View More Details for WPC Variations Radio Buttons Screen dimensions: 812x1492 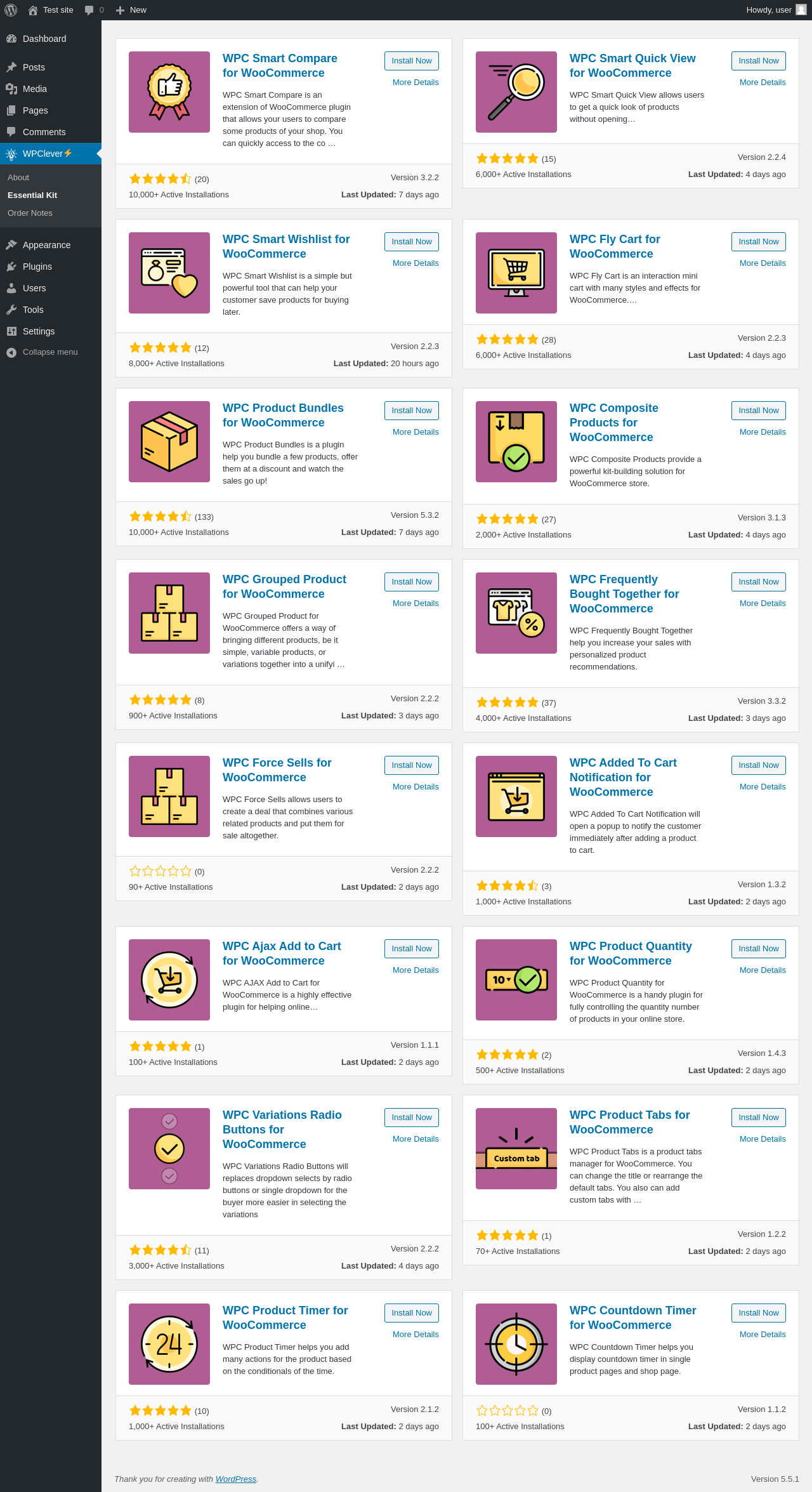pos(416,1139)
